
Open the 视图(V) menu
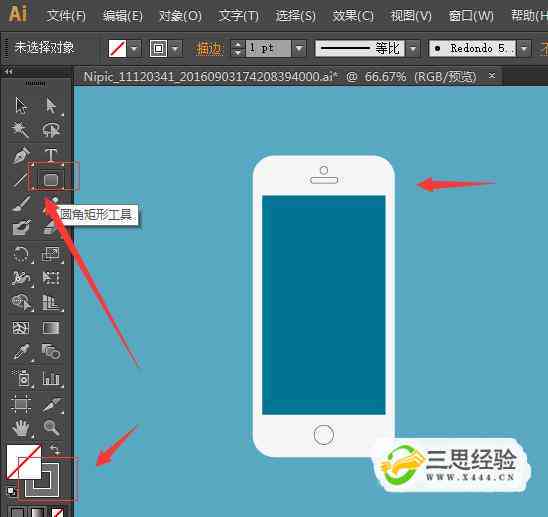pos(411,16)
